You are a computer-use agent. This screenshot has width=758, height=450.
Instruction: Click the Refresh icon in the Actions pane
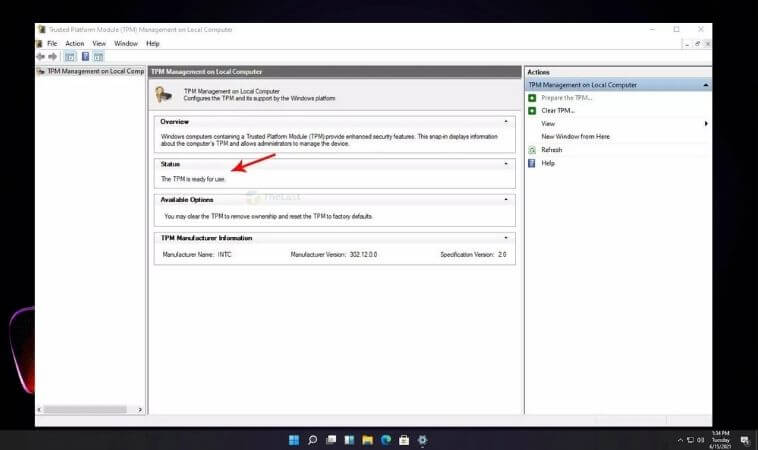532,150
